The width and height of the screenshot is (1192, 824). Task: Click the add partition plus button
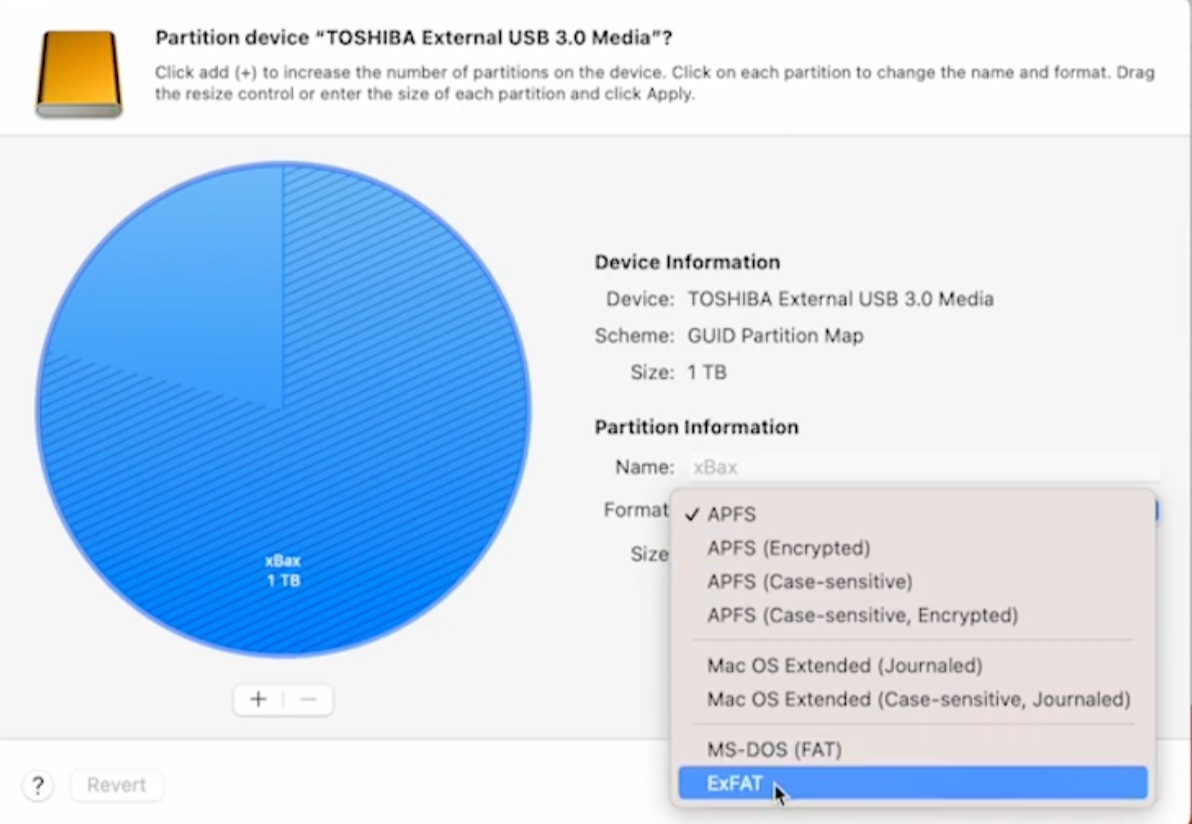pos(259,699)
